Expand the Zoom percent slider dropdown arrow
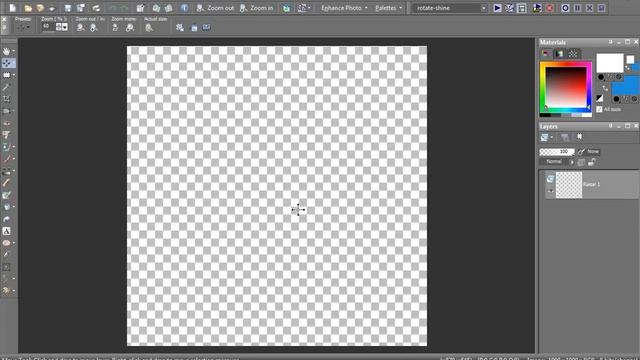This screenshot has height=360, width=640. [x=64, y=27]
